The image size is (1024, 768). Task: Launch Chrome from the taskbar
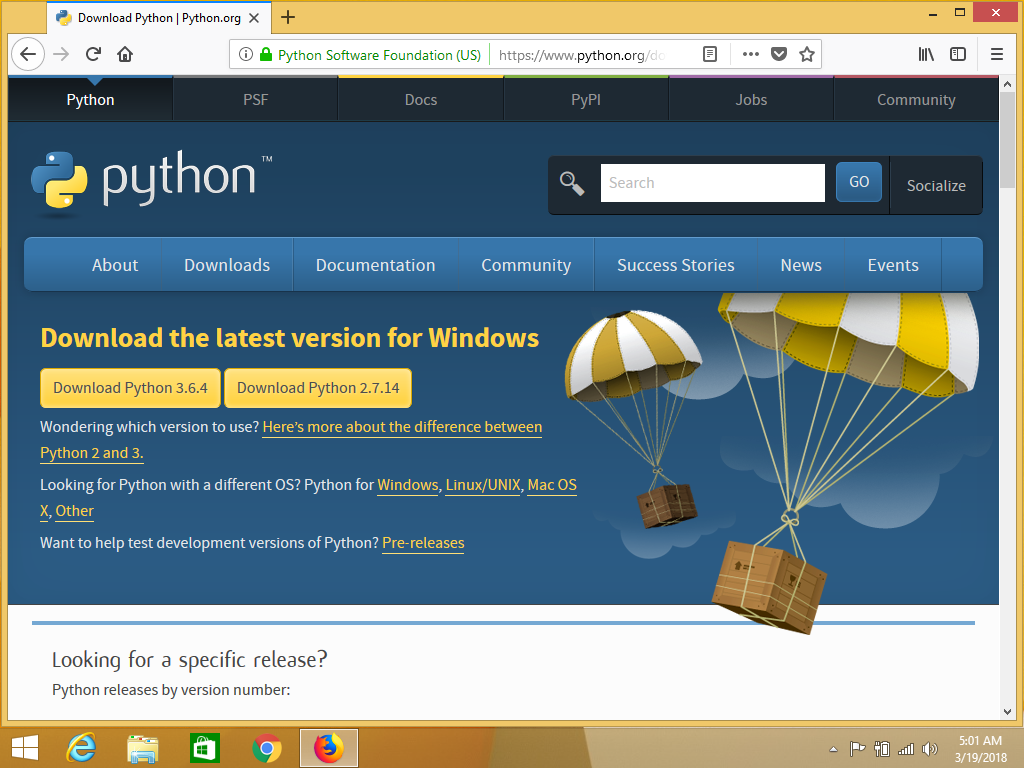click(x=266, y=747)
